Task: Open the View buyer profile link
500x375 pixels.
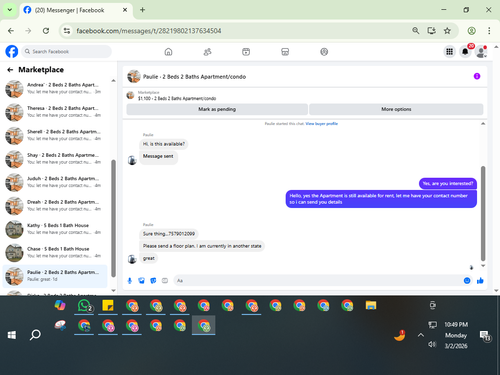Action: click(x=322, y=124)
